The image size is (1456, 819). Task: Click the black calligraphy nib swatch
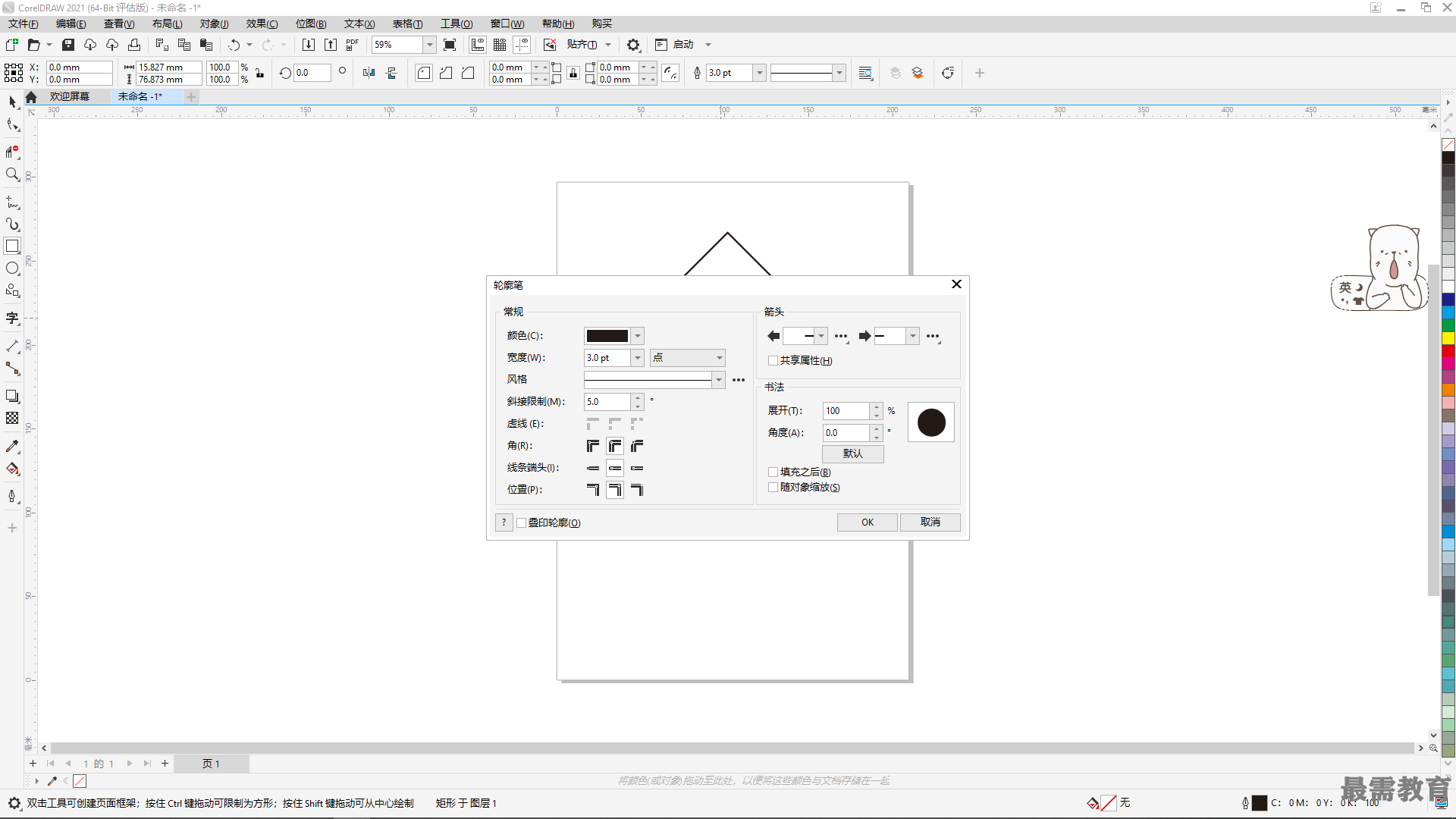click(x=930, y=421)
